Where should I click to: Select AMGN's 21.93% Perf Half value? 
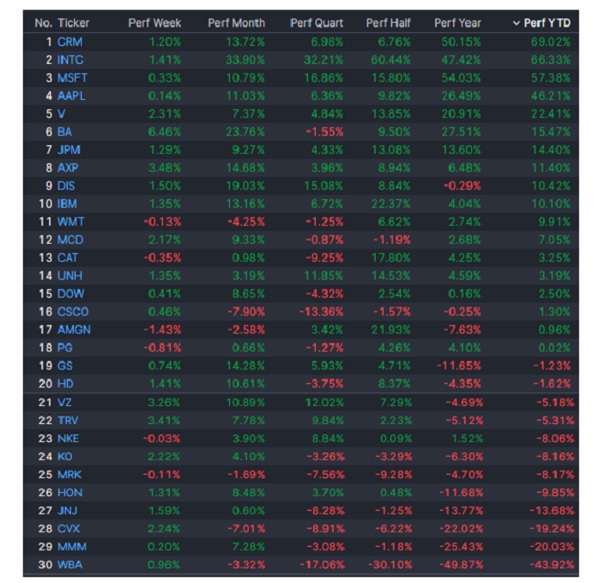click(391, 329)
